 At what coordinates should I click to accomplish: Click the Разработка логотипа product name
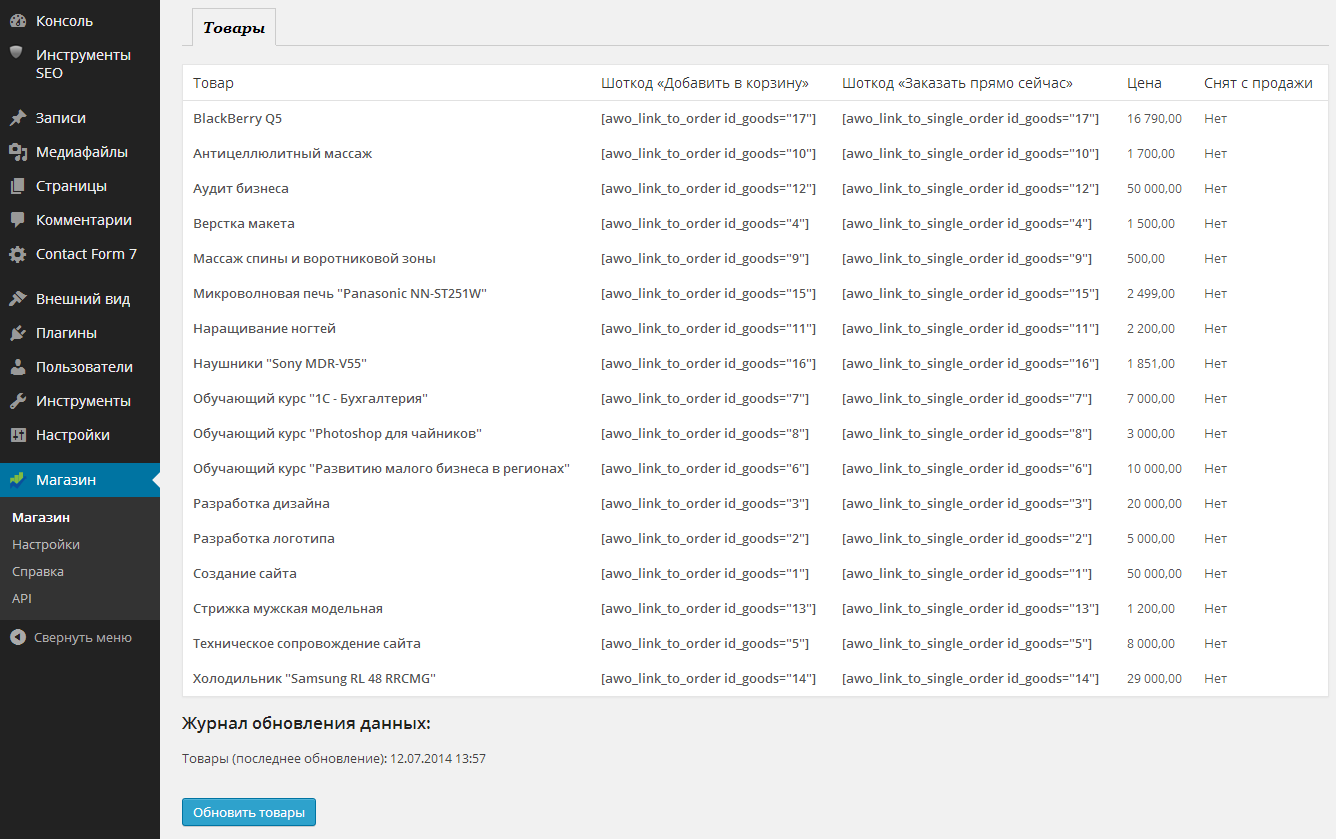[x=264, y=539]
